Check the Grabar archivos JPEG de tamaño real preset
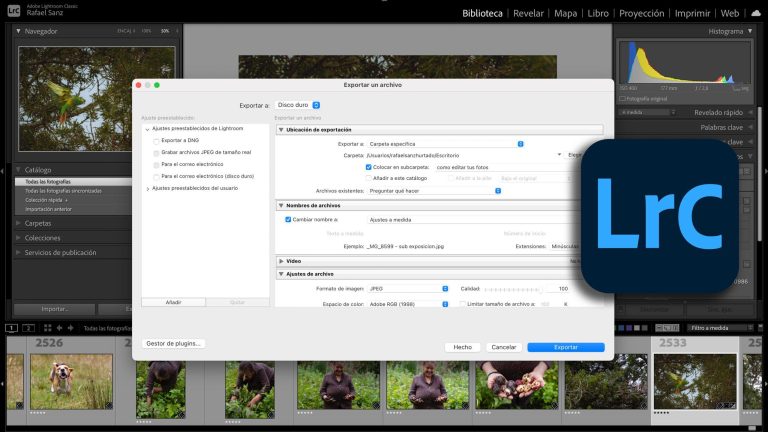Image resolution: width=768 pixels, height=432 pixels. [156, 153]
